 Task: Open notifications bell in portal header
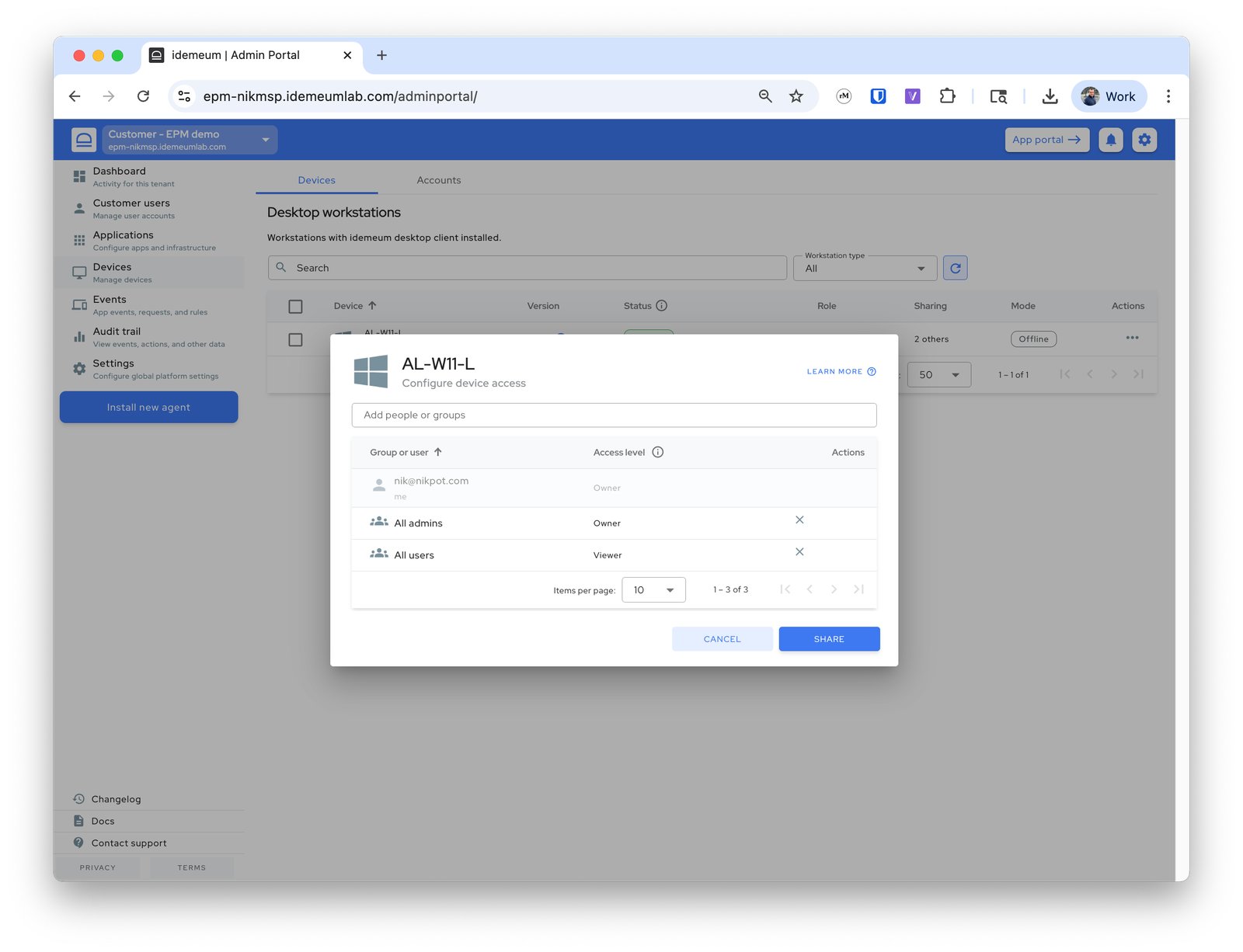1111,140
